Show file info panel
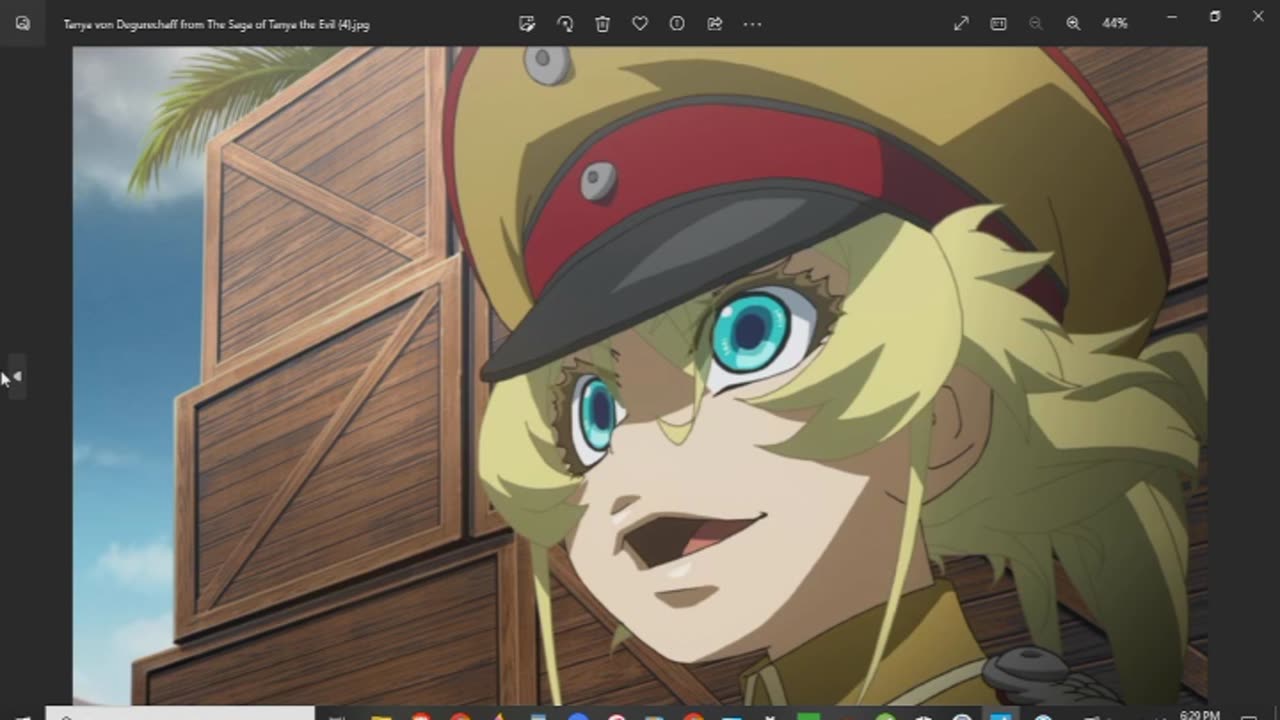 coord(677,23)
